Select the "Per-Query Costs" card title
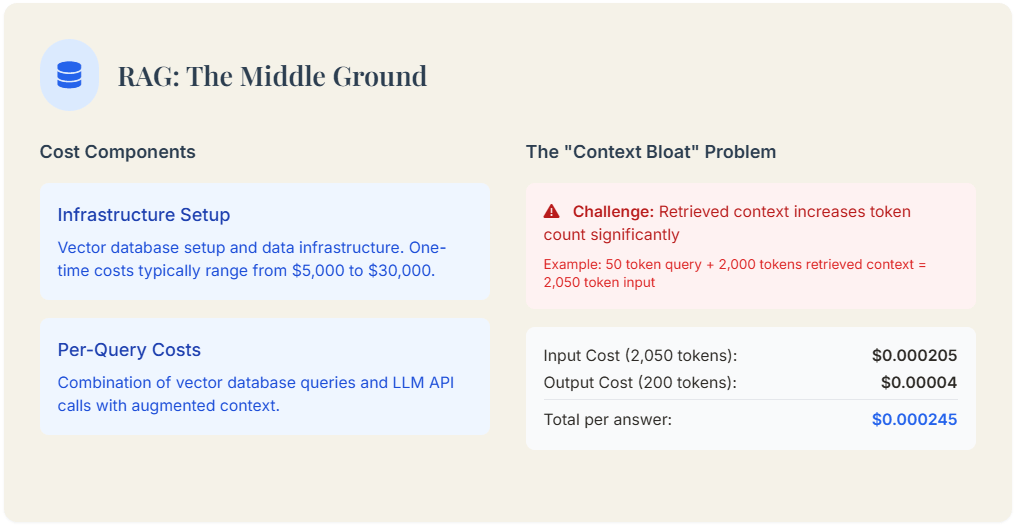Image resolution: width=1020 pixels, height=530 pixels. (129, 350)
